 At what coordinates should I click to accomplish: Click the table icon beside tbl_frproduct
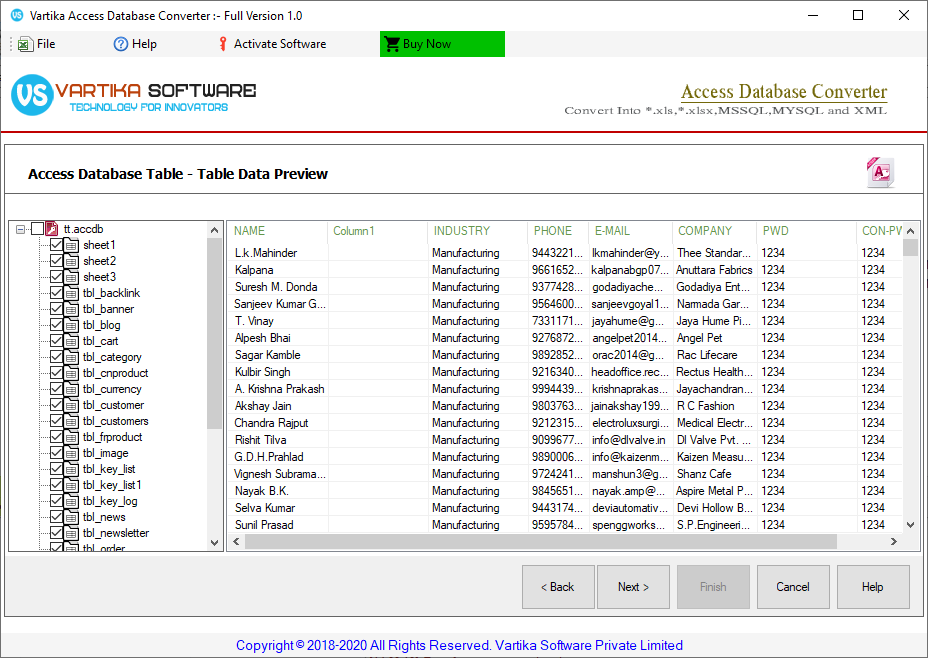click(72, 437)
